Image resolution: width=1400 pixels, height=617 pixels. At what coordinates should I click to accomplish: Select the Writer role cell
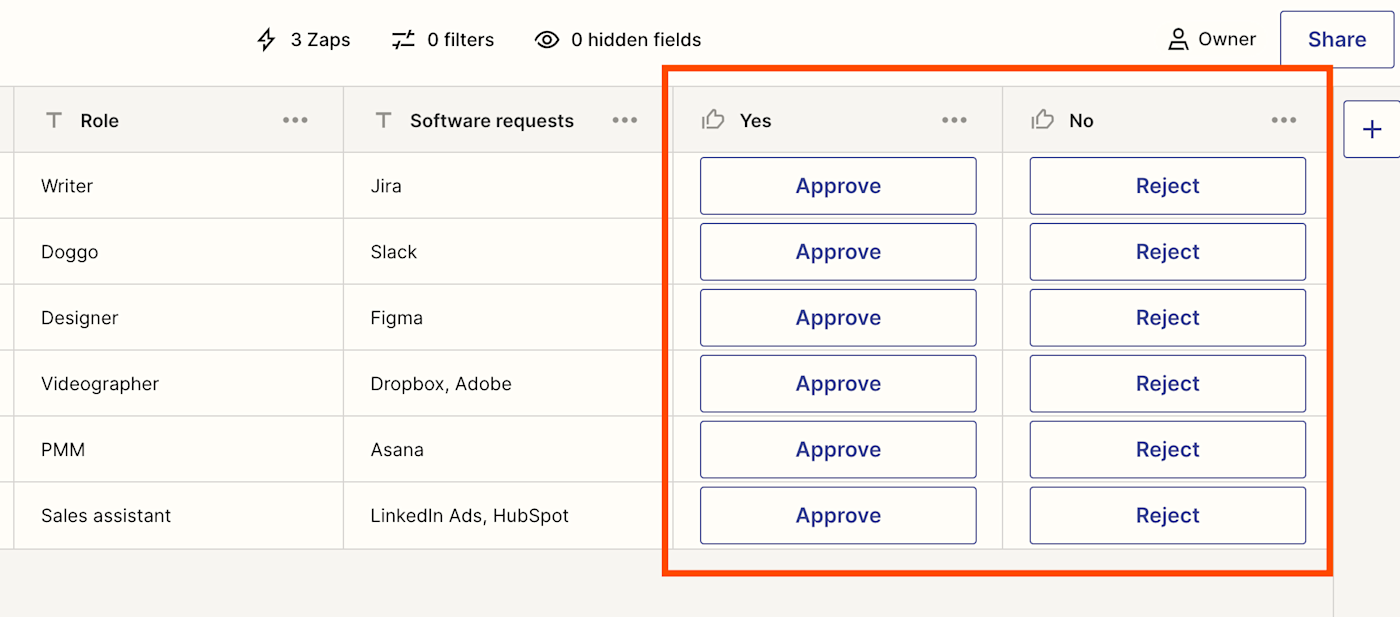point(179,186)
